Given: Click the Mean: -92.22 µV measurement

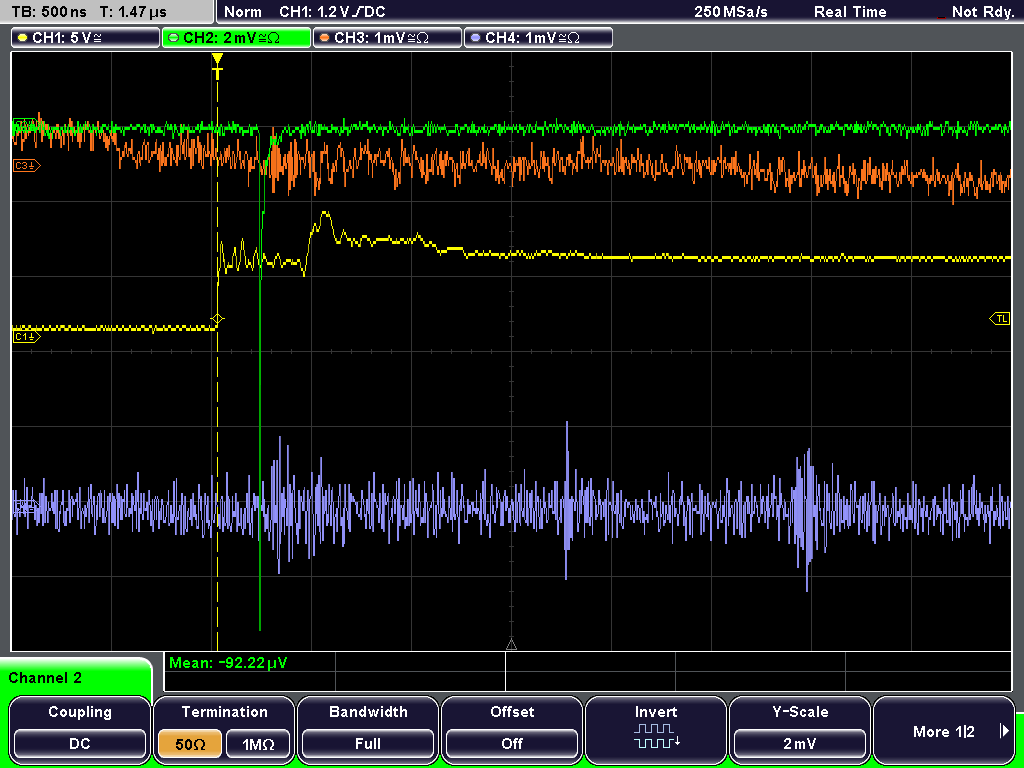Looking at the screenshot, I should (x=228, y=663).
